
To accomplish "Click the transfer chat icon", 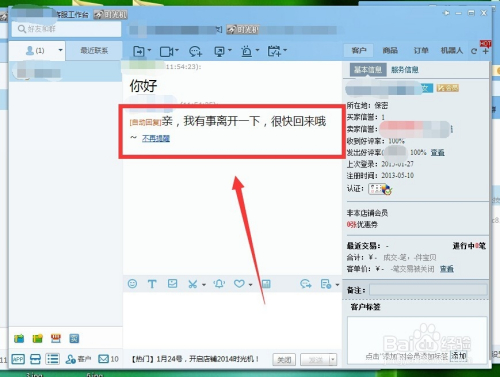I will 138,51.
